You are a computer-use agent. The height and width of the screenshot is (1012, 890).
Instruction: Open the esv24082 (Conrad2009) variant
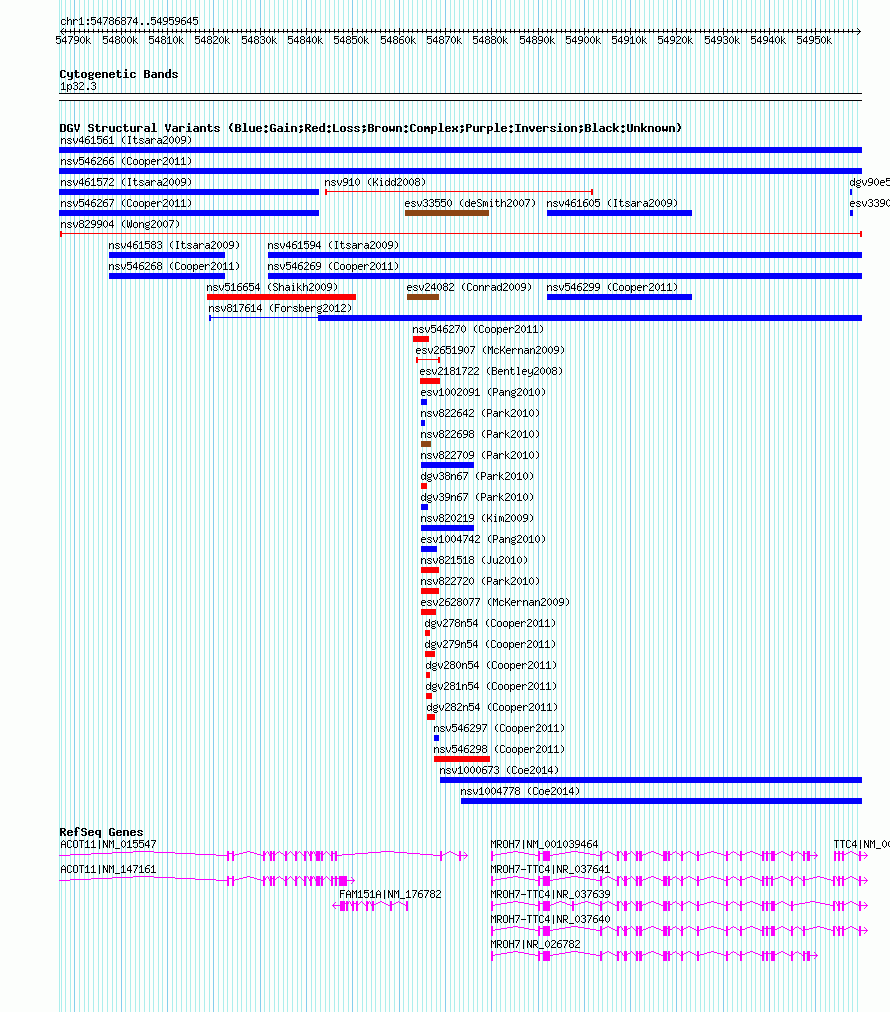(x=469, y=287)
